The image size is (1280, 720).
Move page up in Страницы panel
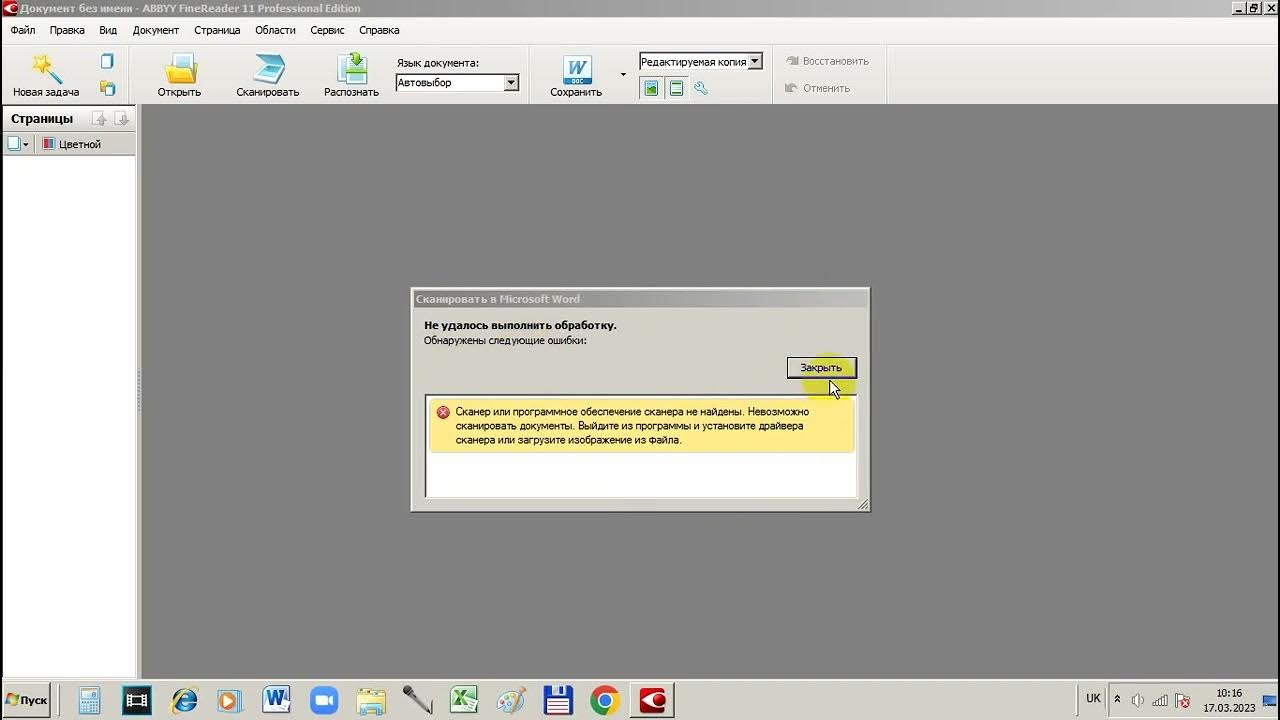click(x=100, y=119)
